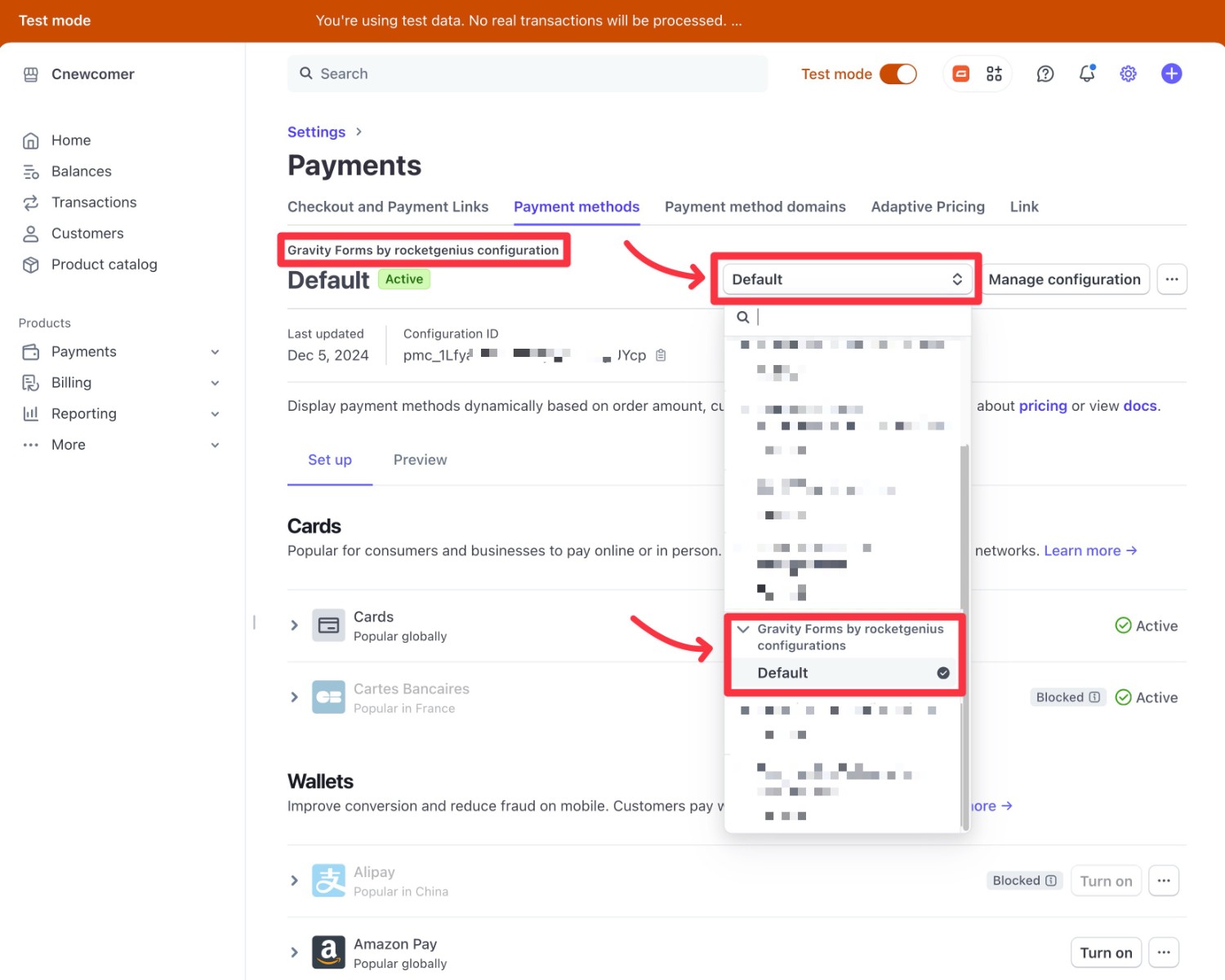Turn on Alipay
The image size is (1225, 980).
coord(1106,880)
